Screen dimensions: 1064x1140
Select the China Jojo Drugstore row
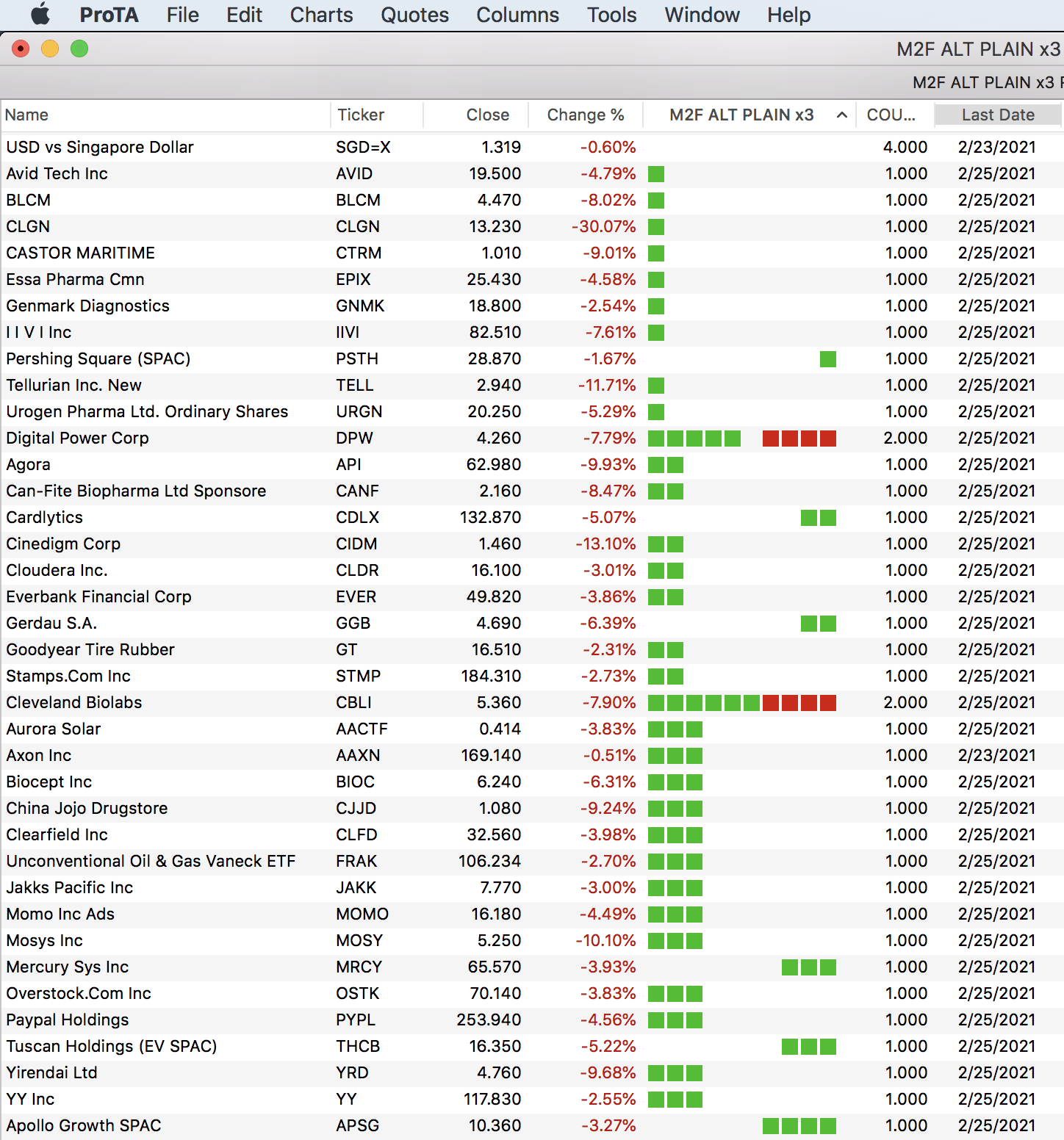click(x=532, y=809)
